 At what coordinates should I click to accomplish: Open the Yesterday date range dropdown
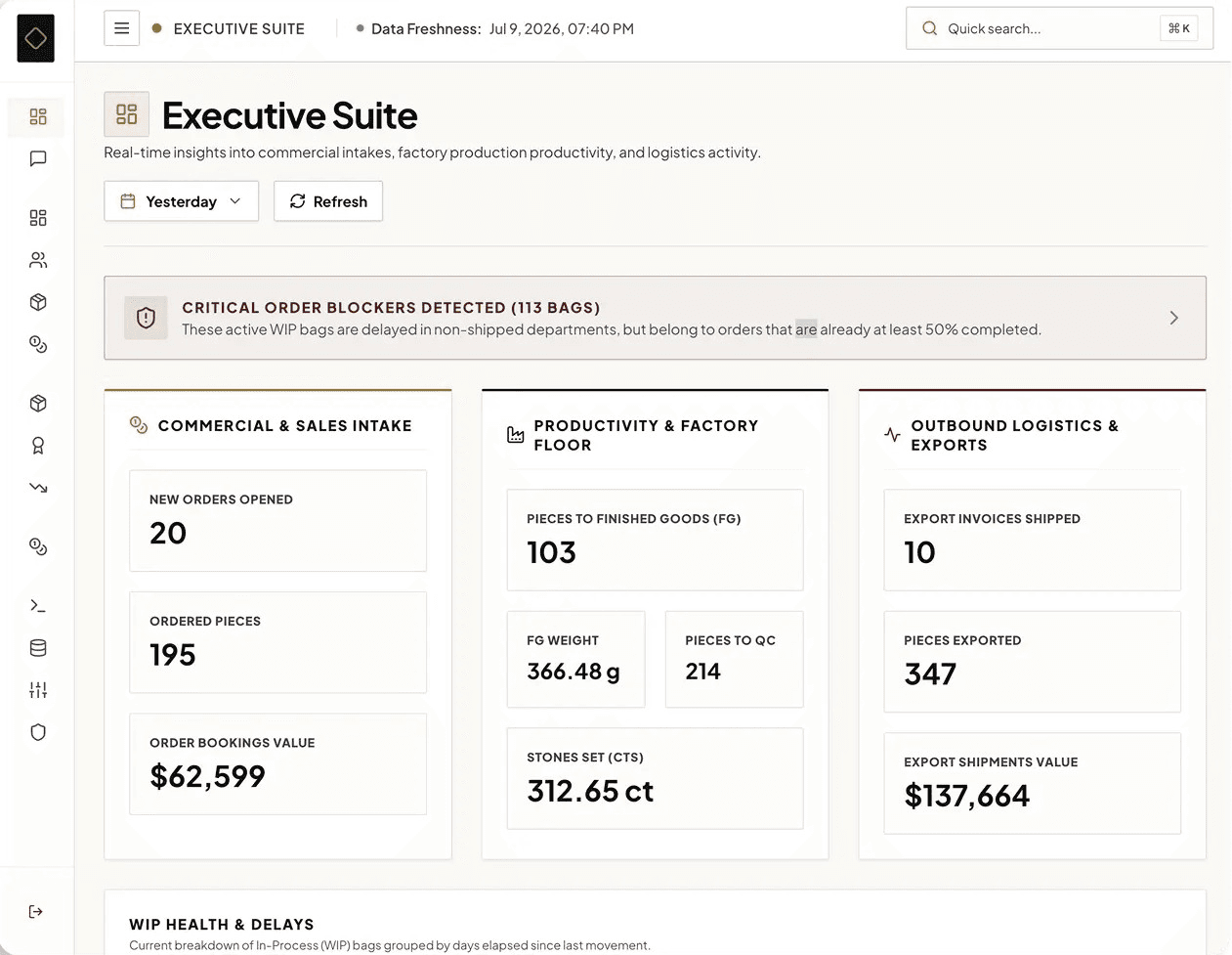(x=182, y=201)
